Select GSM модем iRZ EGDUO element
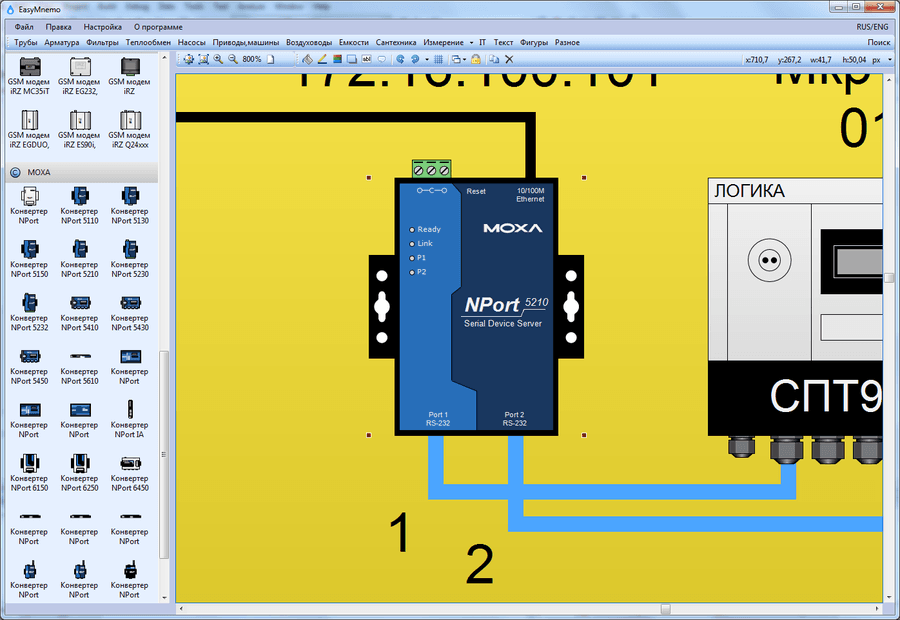This screenshot has width=900, height=620. point(29,129)
